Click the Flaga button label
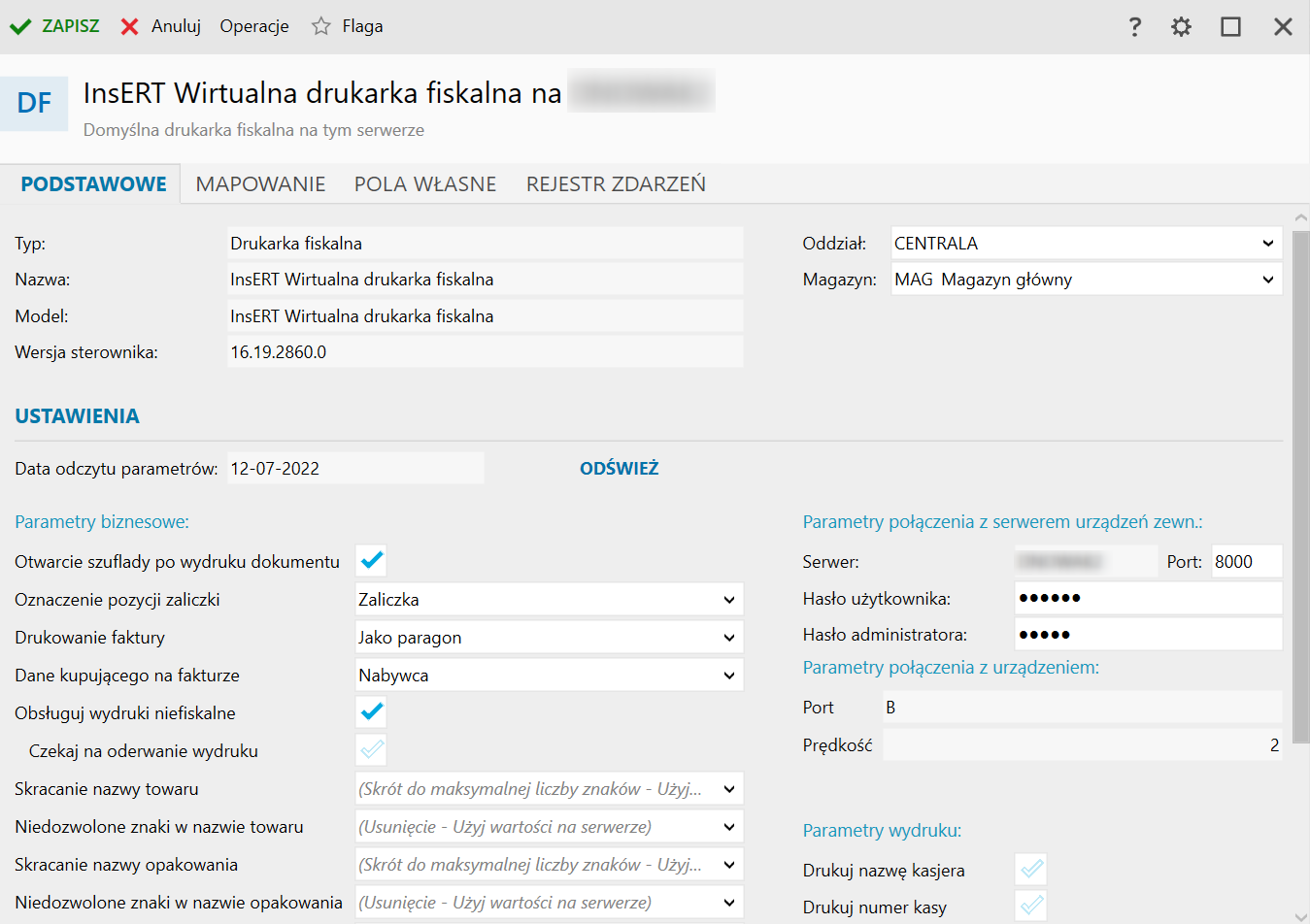Viewport: 1310px width, 924px height. point(362,26)
